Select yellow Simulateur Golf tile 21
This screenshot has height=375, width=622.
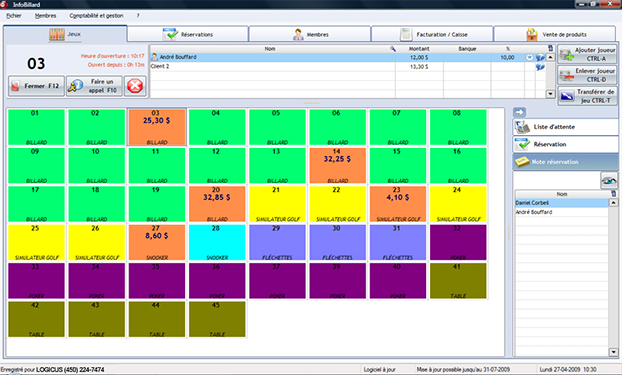[x=277, y=204]
